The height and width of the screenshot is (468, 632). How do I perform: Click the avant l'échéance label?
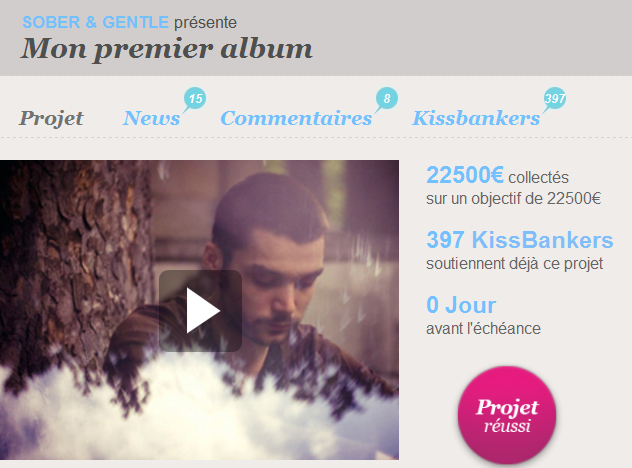[x=483, y=329]
